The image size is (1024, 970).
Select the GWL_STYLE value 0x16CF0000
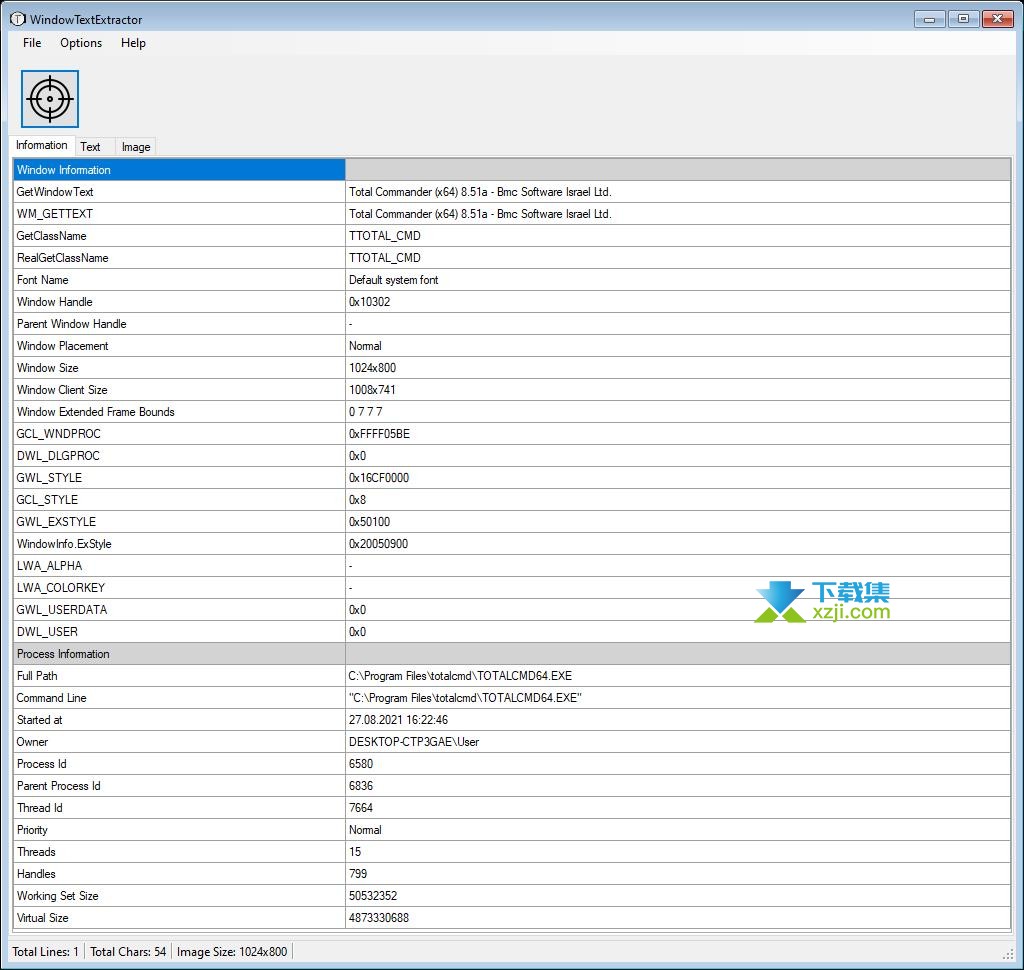379,477
